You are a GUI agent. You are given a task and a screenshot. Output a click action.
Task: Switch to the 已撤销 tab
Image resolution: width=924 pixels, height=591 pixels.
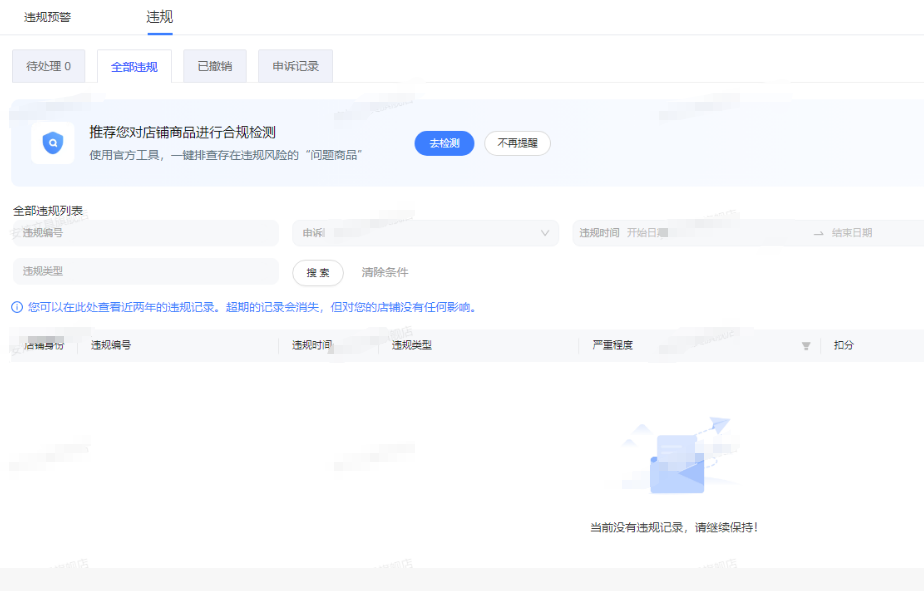(214, 67)
